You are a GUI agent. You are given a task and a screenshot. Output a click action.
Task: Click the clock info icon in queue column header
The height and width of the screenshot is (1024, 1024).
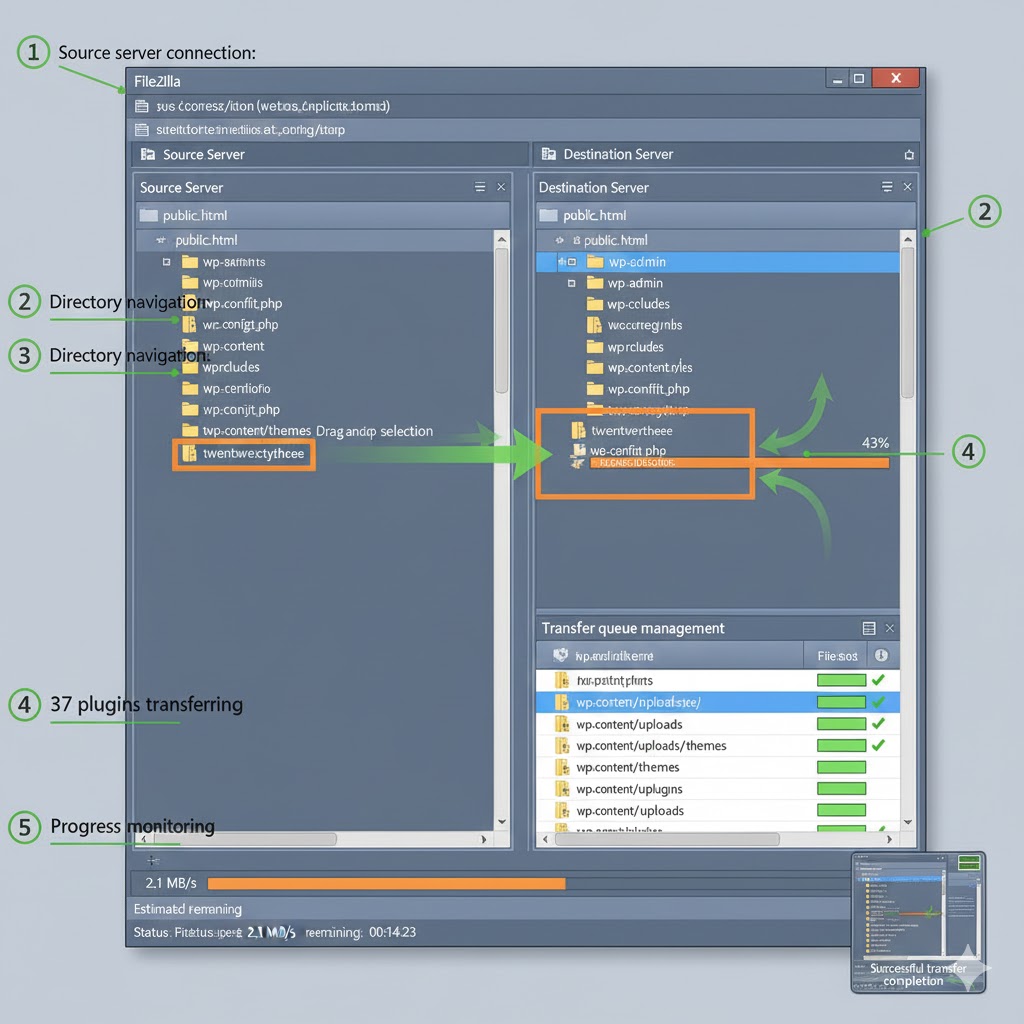click(881, 655)
